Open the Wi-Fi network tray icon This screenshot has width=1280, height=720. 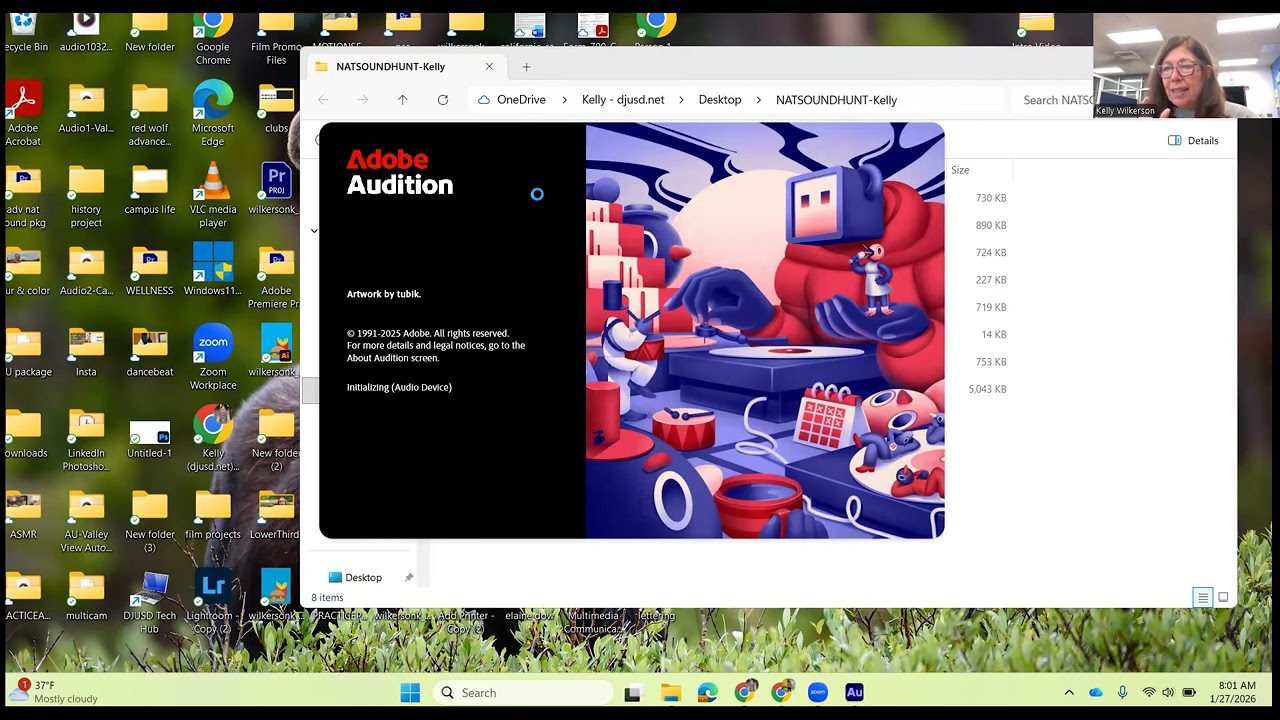(x=1148, y=692)
